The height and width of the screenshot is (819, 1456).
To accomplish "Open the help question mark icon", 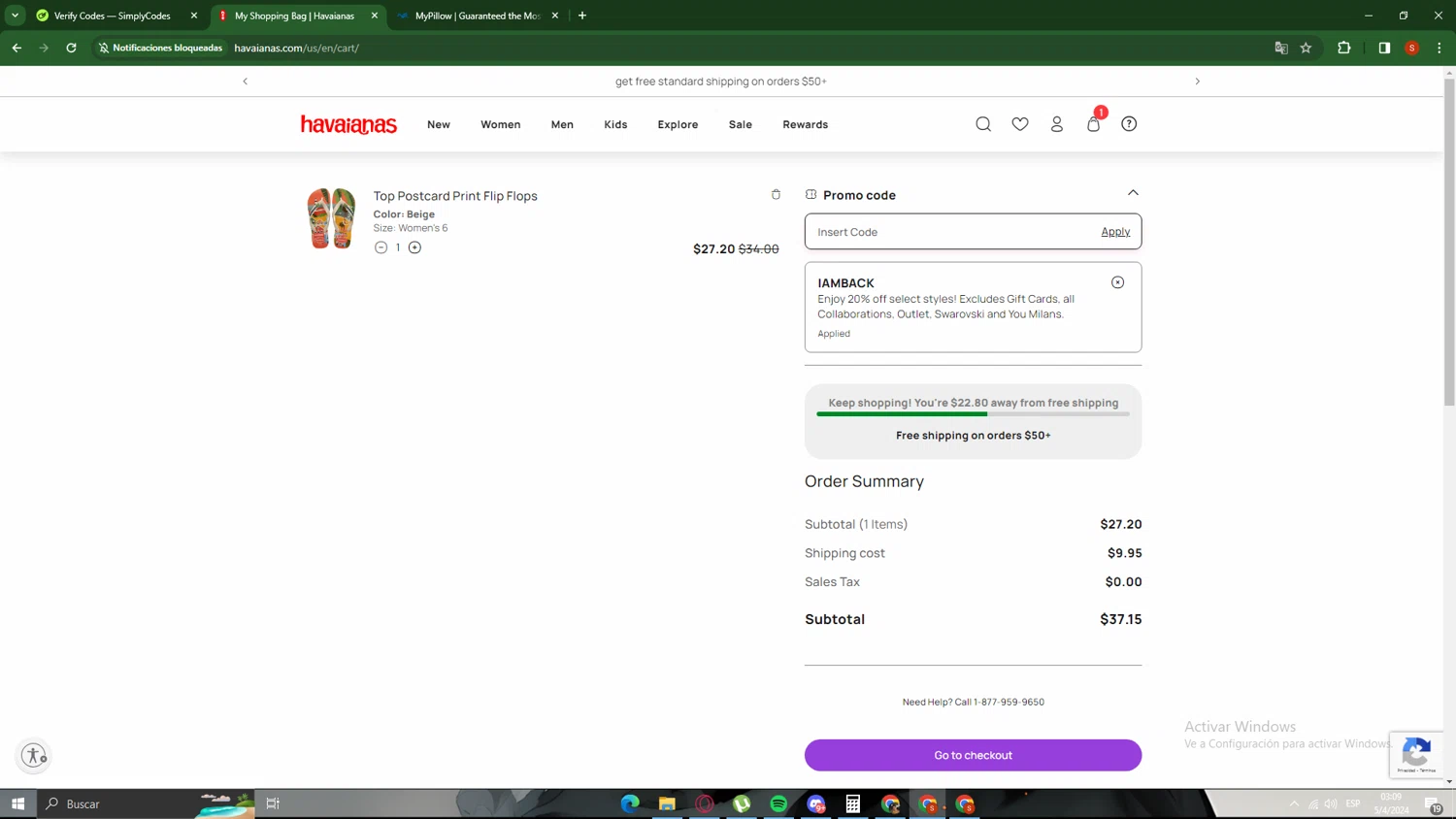I will (1129, 124).
